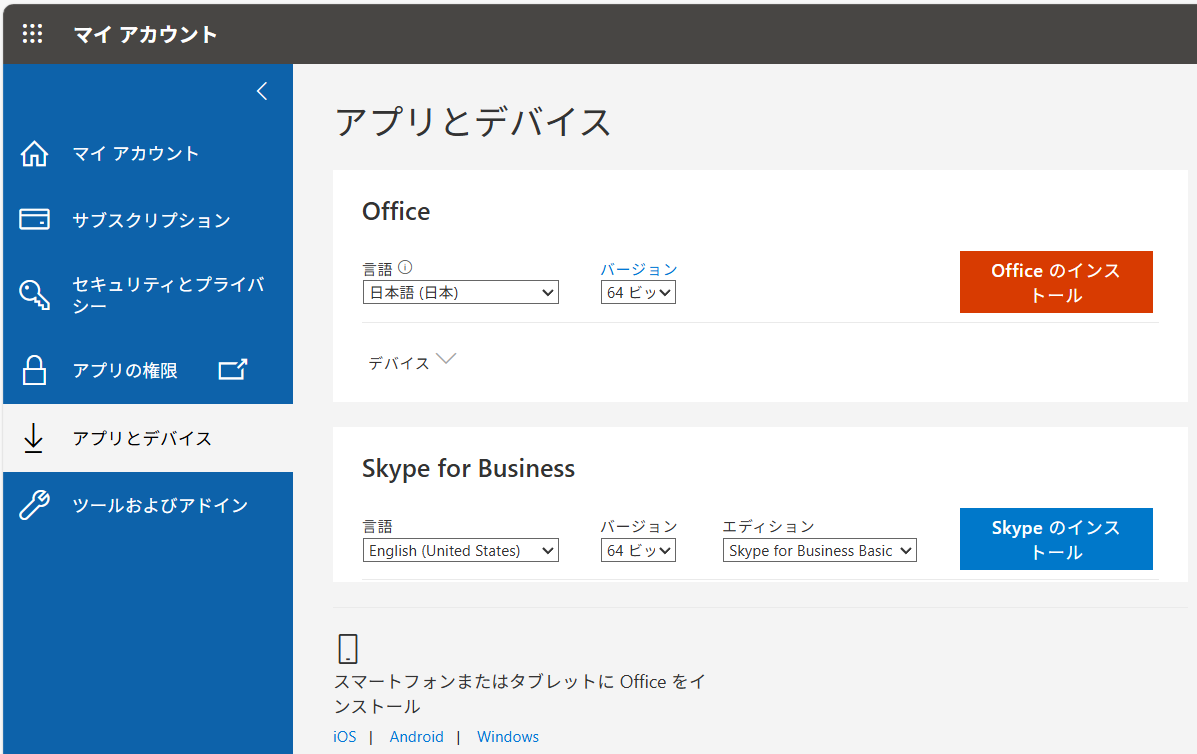Click the アプリとデバイス page heading

[473, 122]
